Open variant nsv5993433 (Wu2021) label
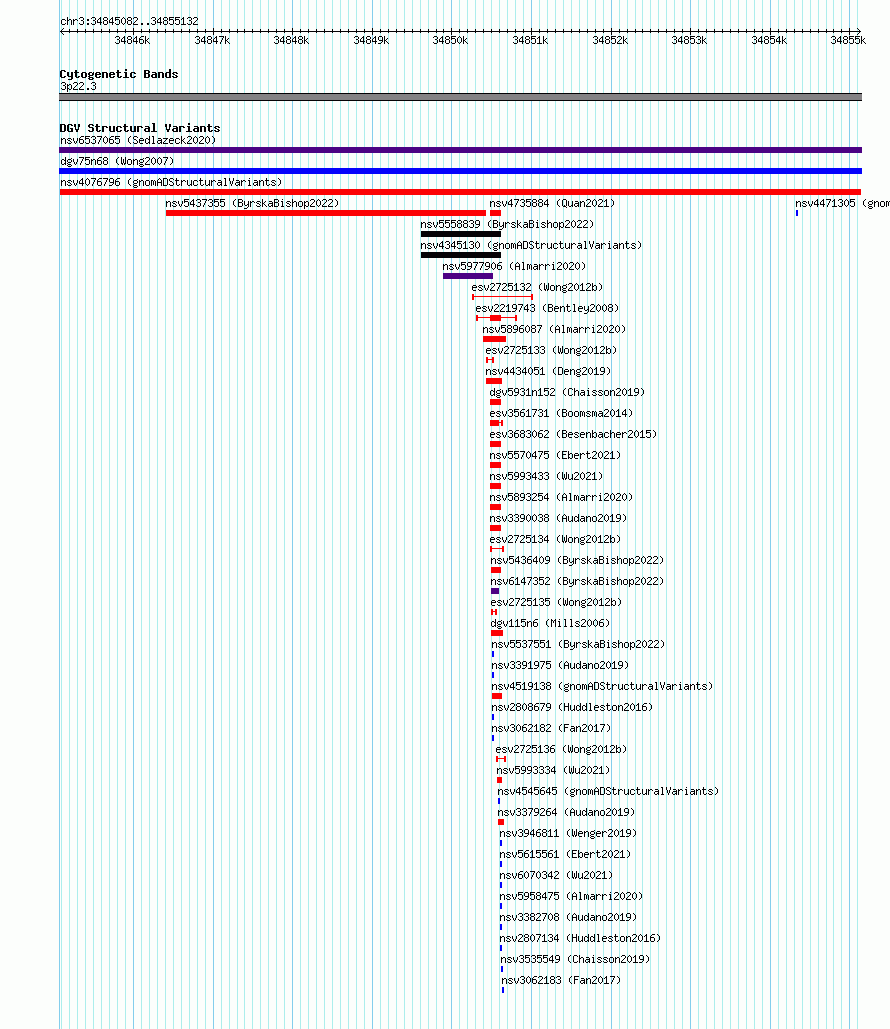Screen dimensions: 890x1029 tap(546, 476)
